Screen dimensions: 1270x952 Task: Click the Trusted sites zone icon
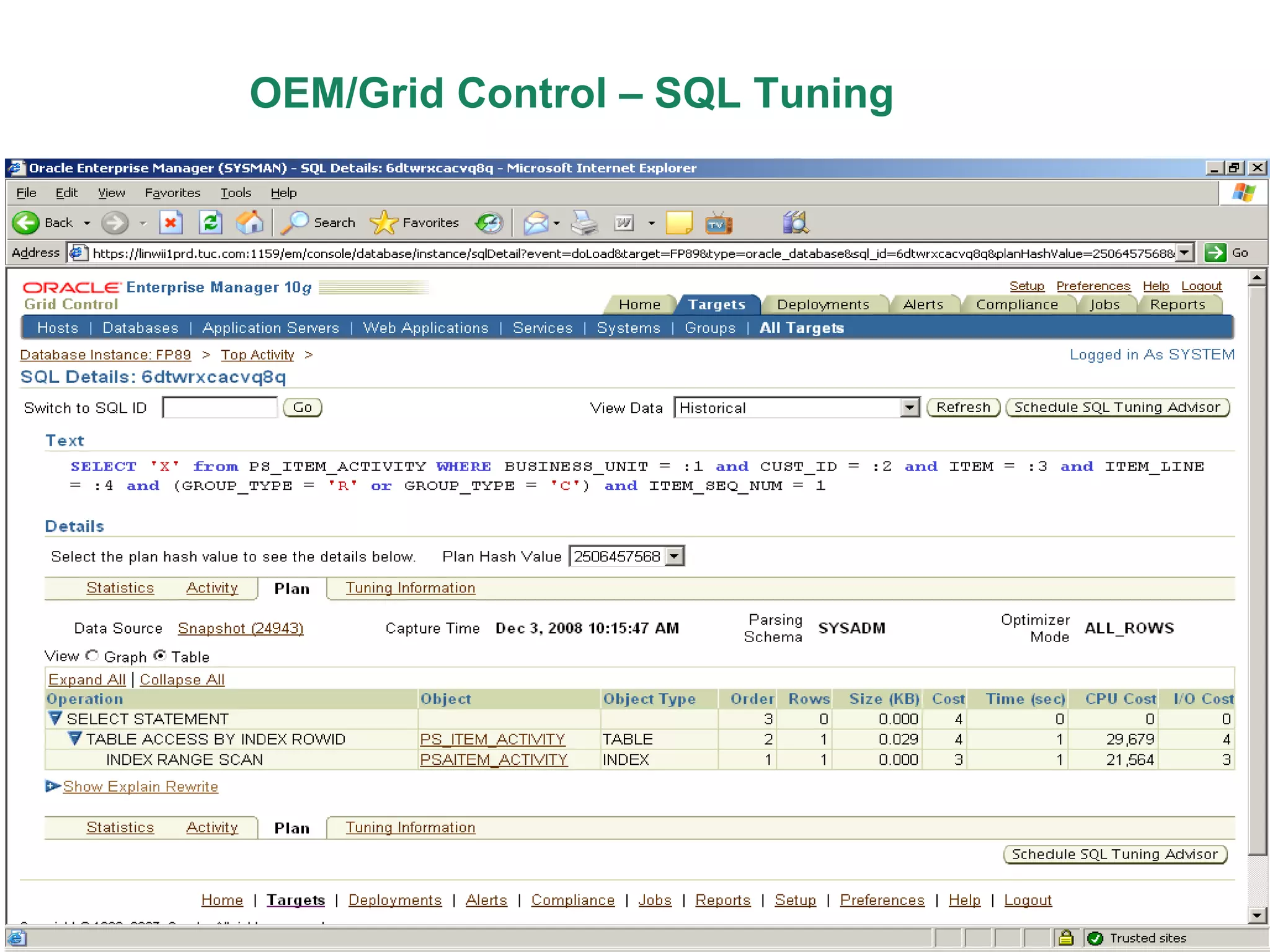pyautogui.click(x=1095, y=938)
